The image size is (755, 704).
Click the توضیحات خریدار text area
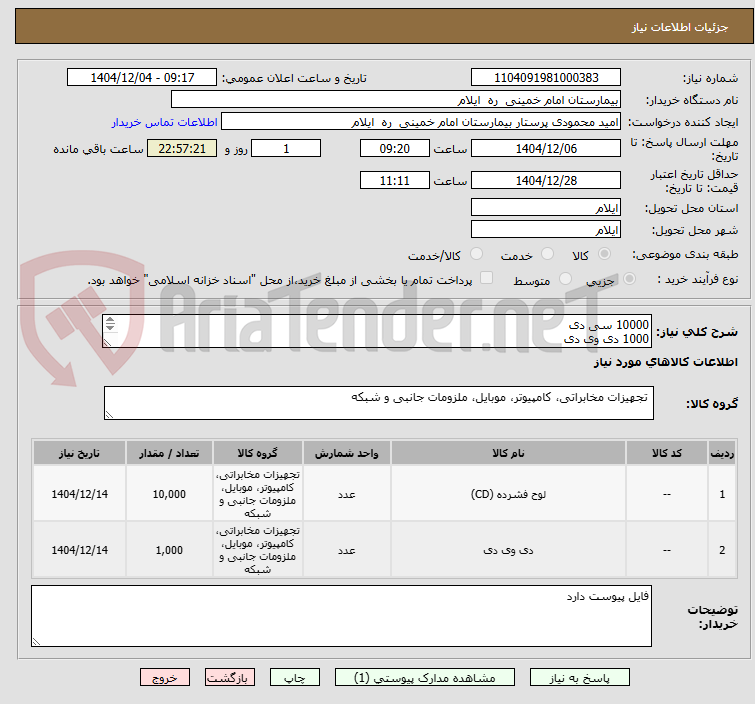point(341,616)
